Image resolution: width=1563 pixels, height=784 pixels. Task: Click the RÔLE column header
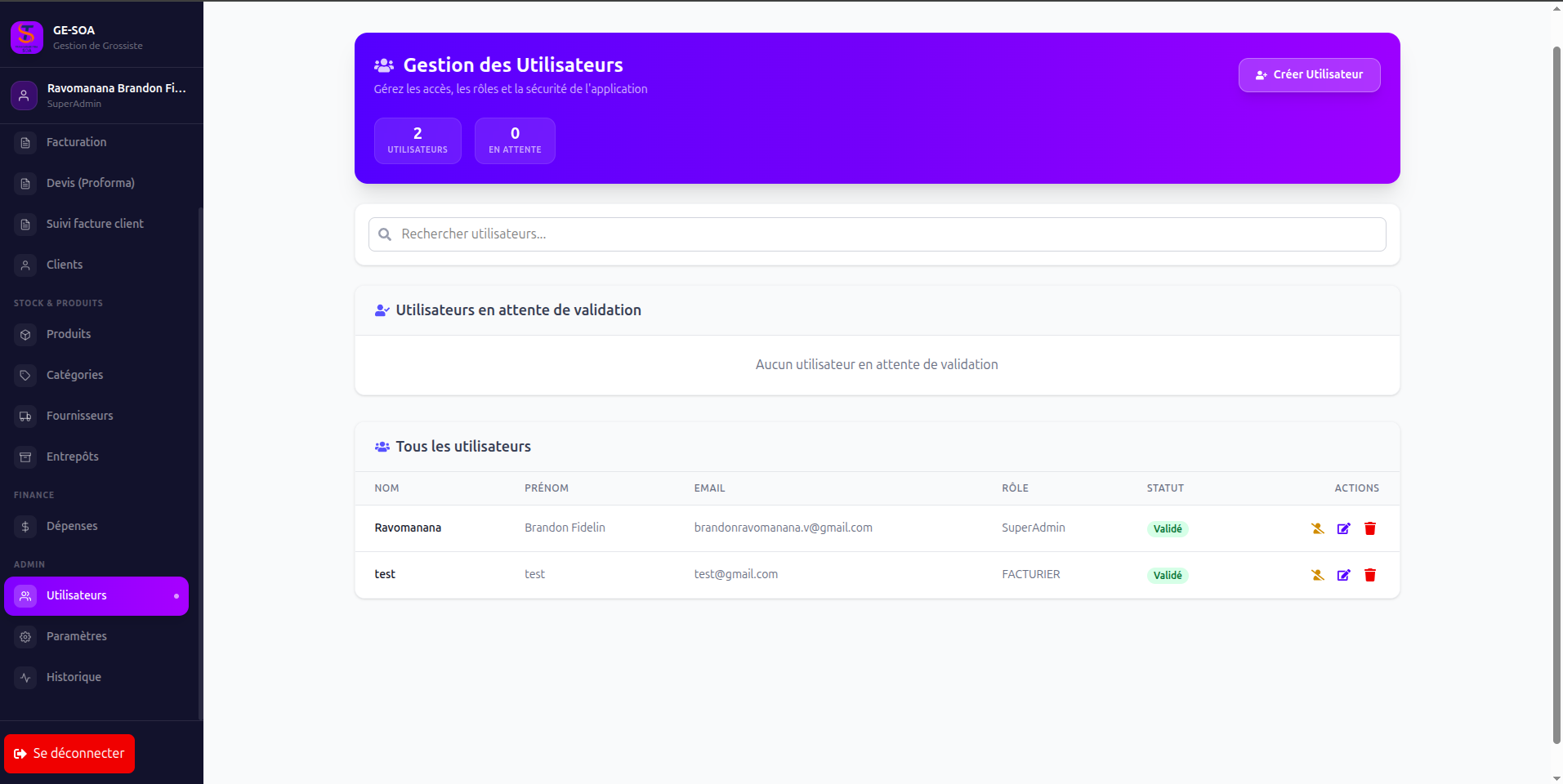1015,488
